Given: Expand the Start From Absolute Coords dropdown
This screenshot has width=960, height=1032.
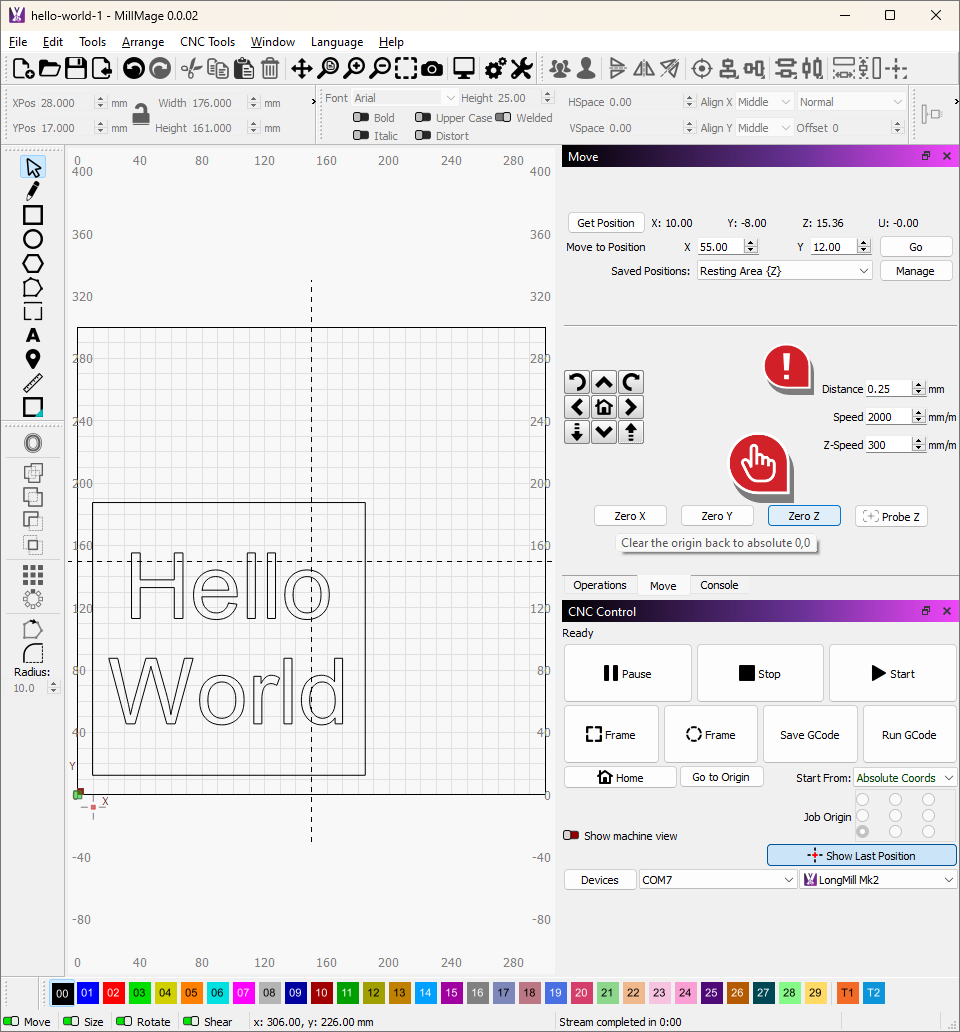Looking at the screenshot, I should 904,778.
